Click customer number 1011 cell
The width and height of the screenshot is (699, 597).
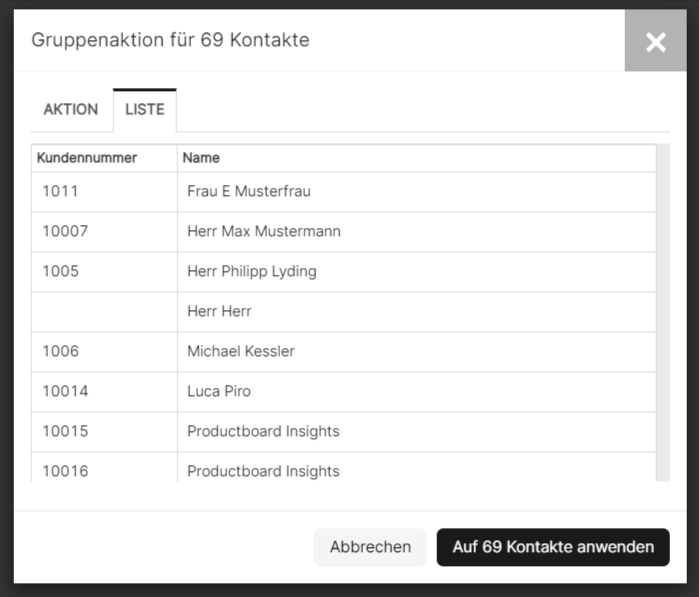tap(104, 192)
